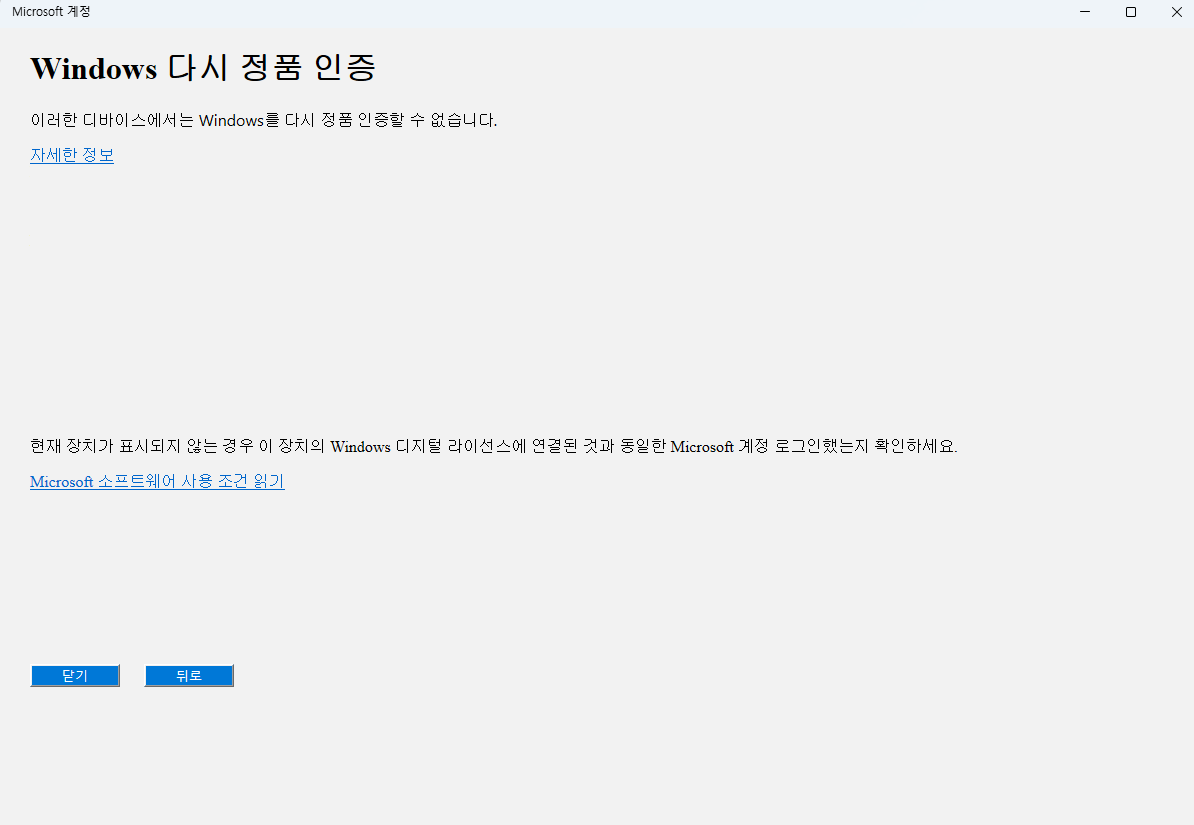Open the 자세한 정보 link
1194x825 pixels.
coord(72,155)
